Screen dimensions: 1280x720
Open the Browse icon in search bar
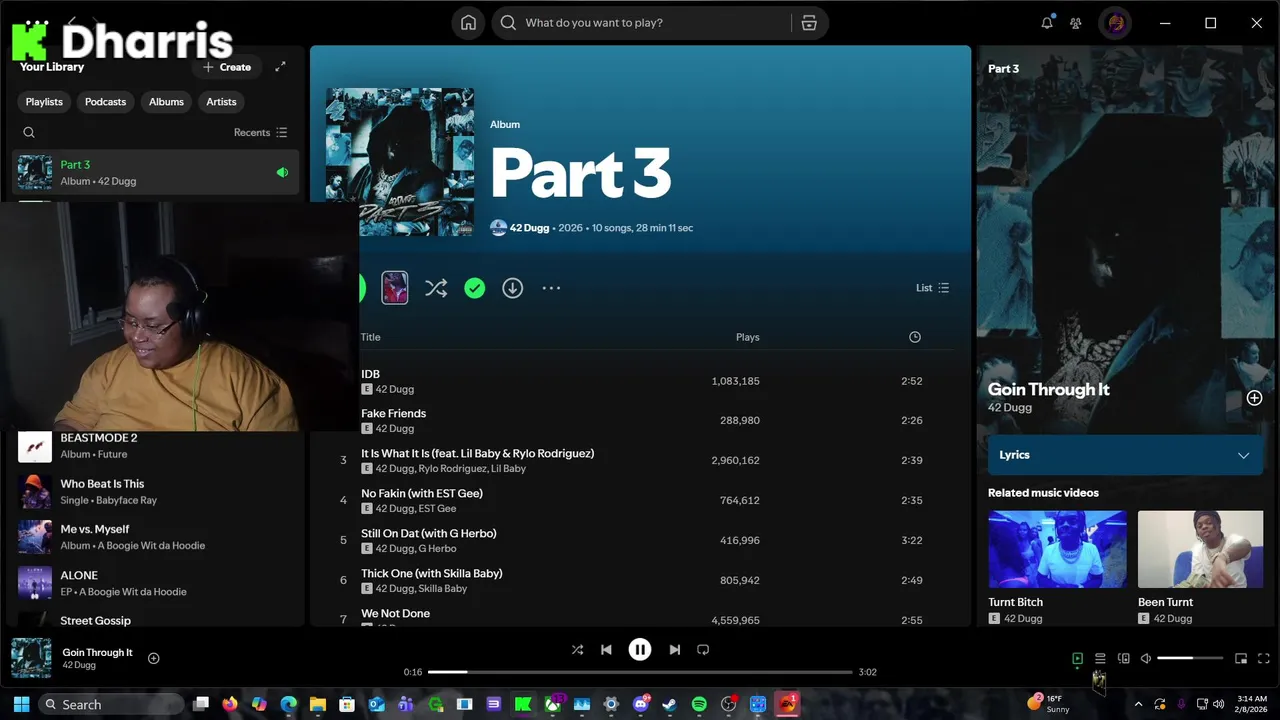809,23
